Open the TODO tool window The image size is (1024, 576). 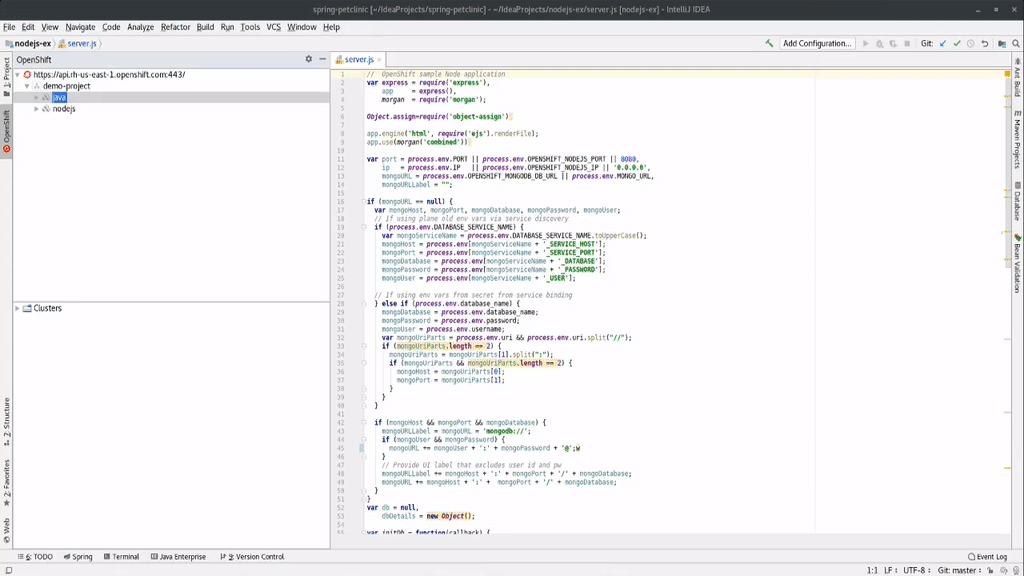pyautogui.click(x=36, y=556)
